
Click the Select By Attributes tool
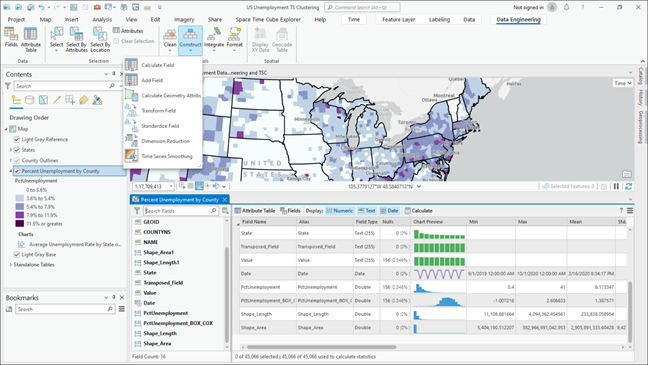coord(76,40)
